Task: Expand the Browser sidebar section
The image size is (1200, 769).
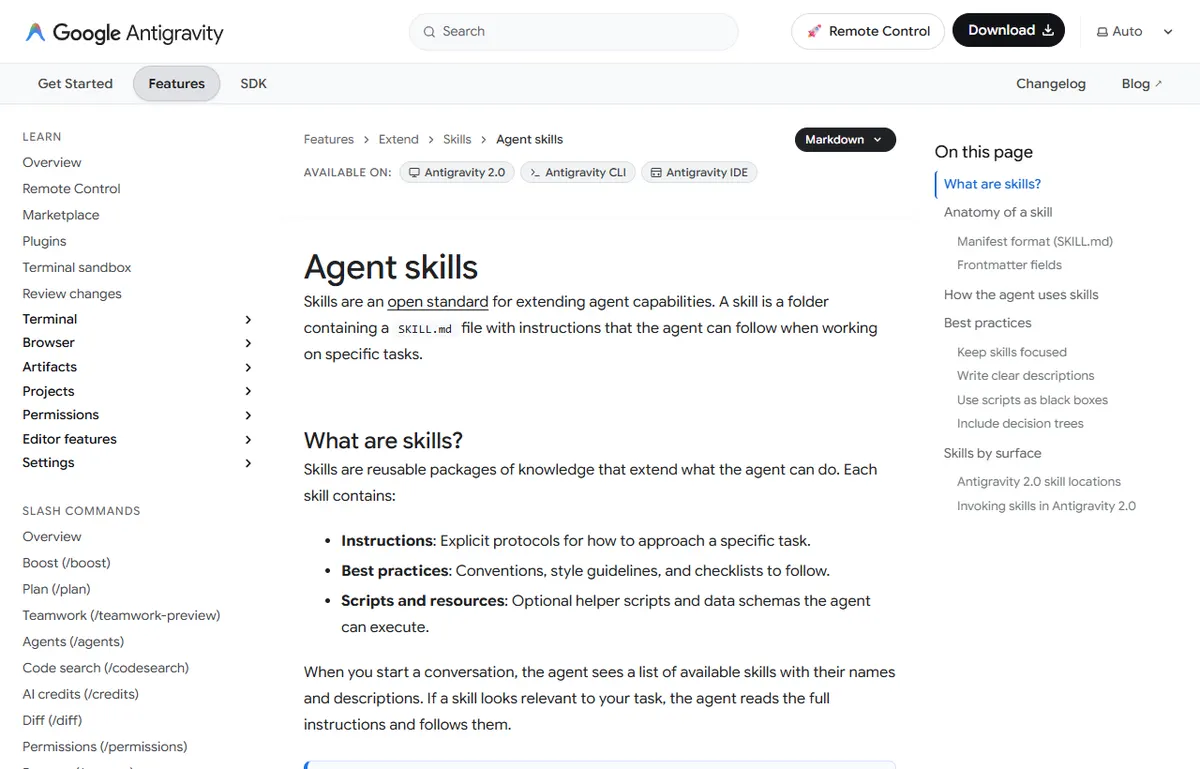Action: point(248,343)
